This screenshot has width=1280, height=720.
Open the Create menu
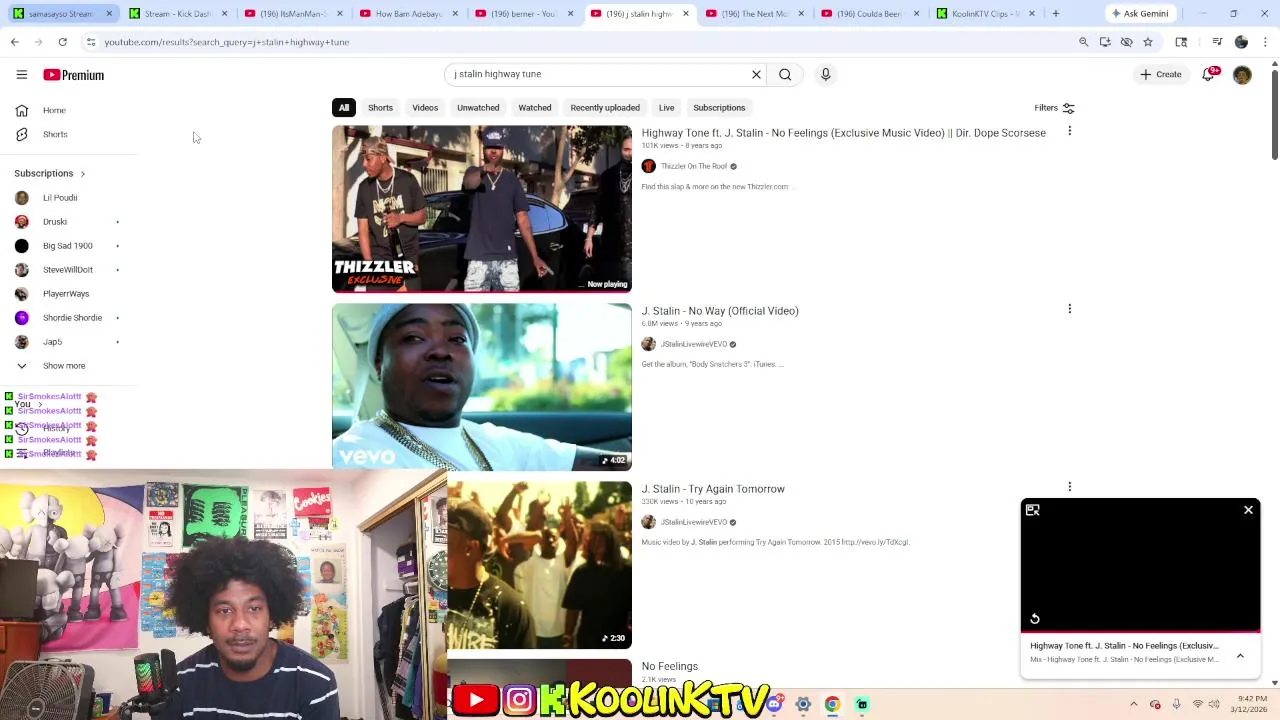(x=1160, y=74)
